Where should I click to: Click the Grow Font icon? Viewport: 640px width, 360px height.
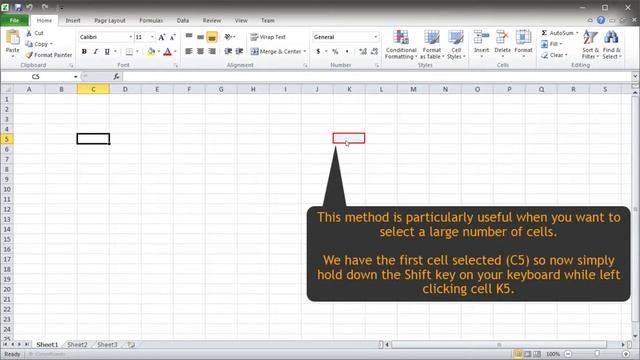(x=162, y=37)
